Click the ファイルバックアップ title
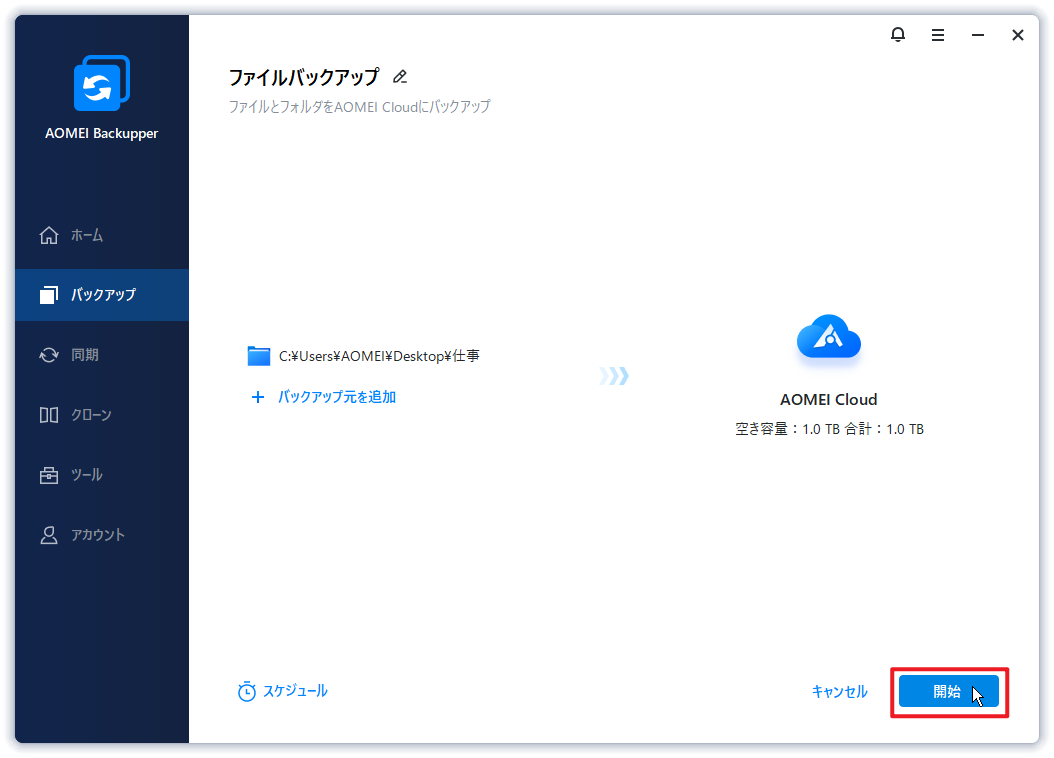 [x=304, y=77]
